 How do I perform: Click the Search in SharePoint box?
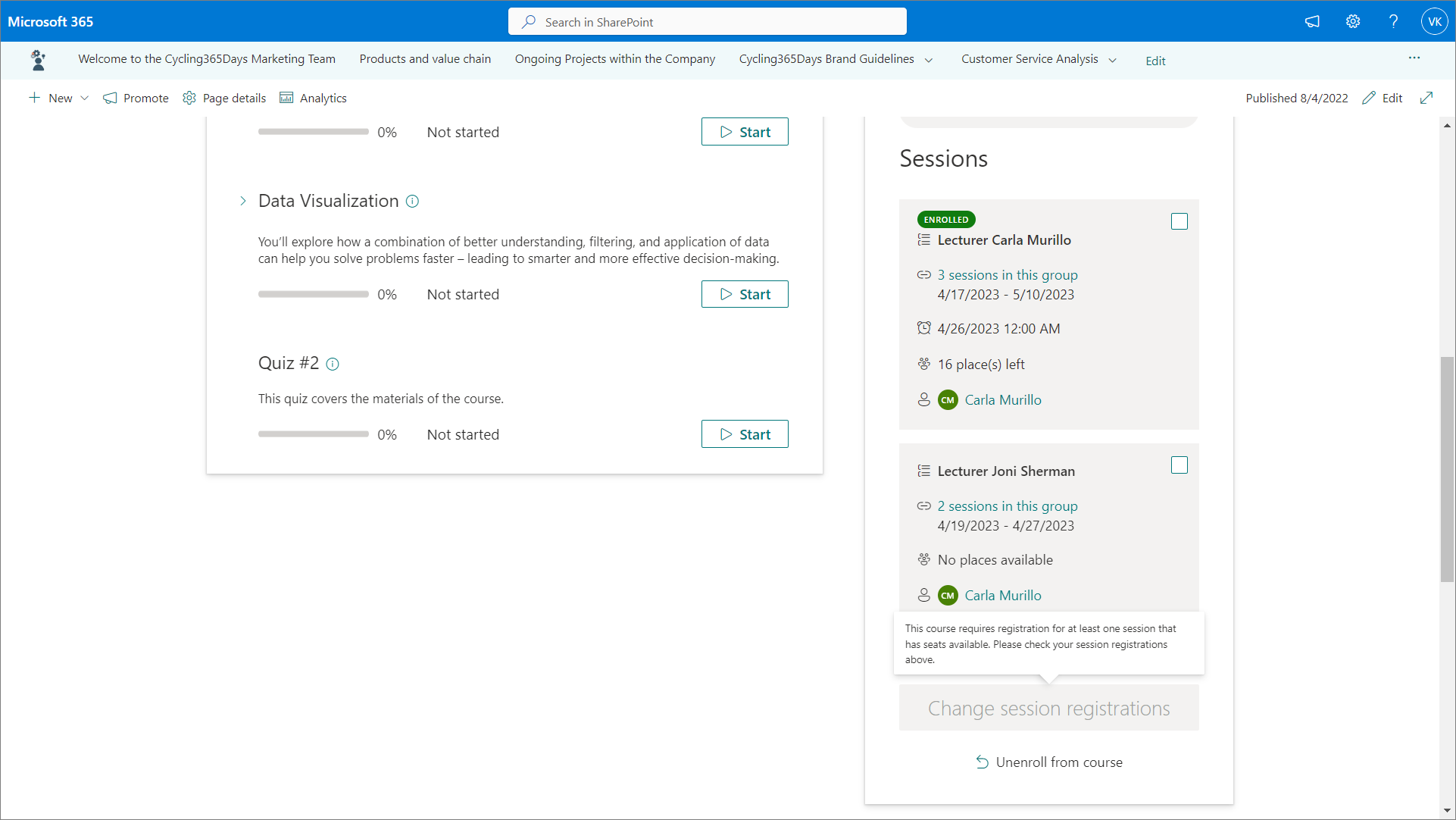tap(707, 22)
